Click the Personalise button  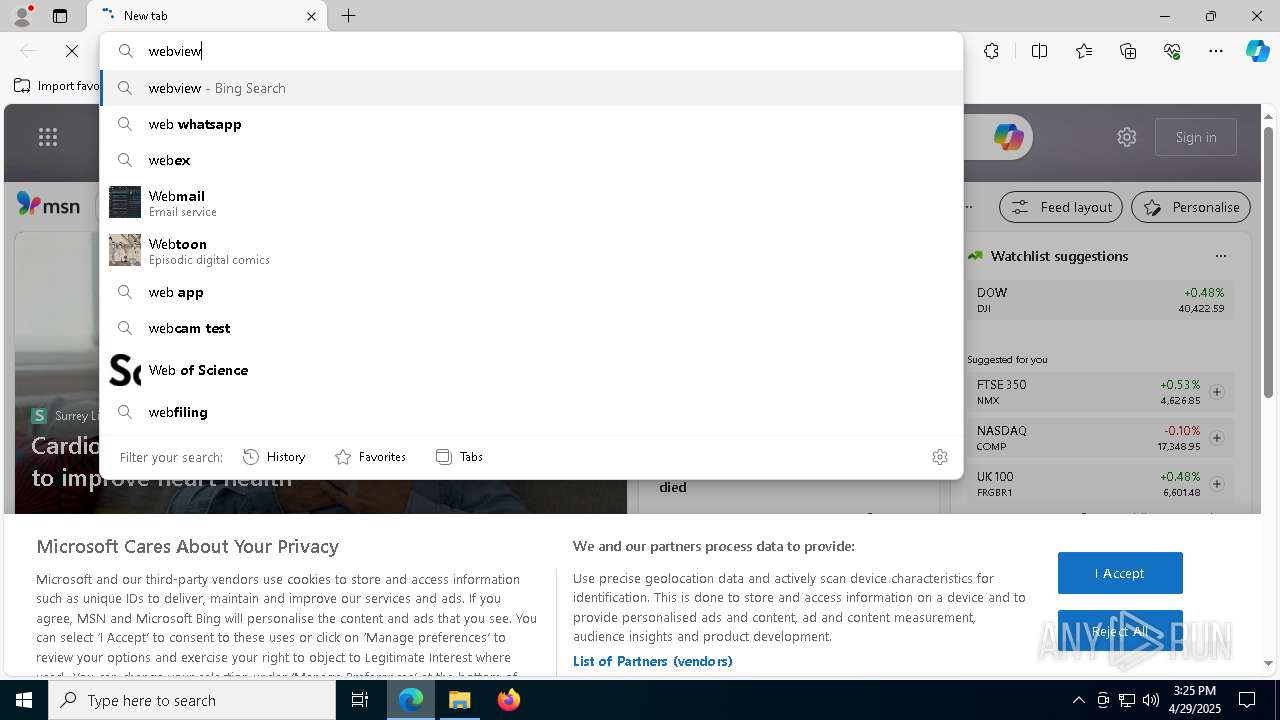tap(1191, 207)
